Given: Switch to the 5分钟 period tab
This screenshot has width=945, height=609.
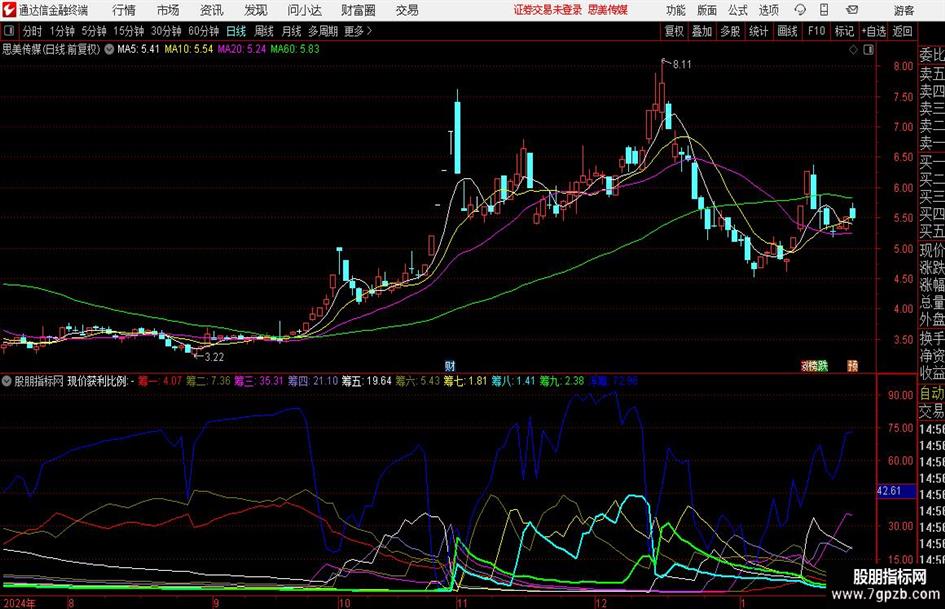Looking at the screenshot, I should (x=94, y=31).
